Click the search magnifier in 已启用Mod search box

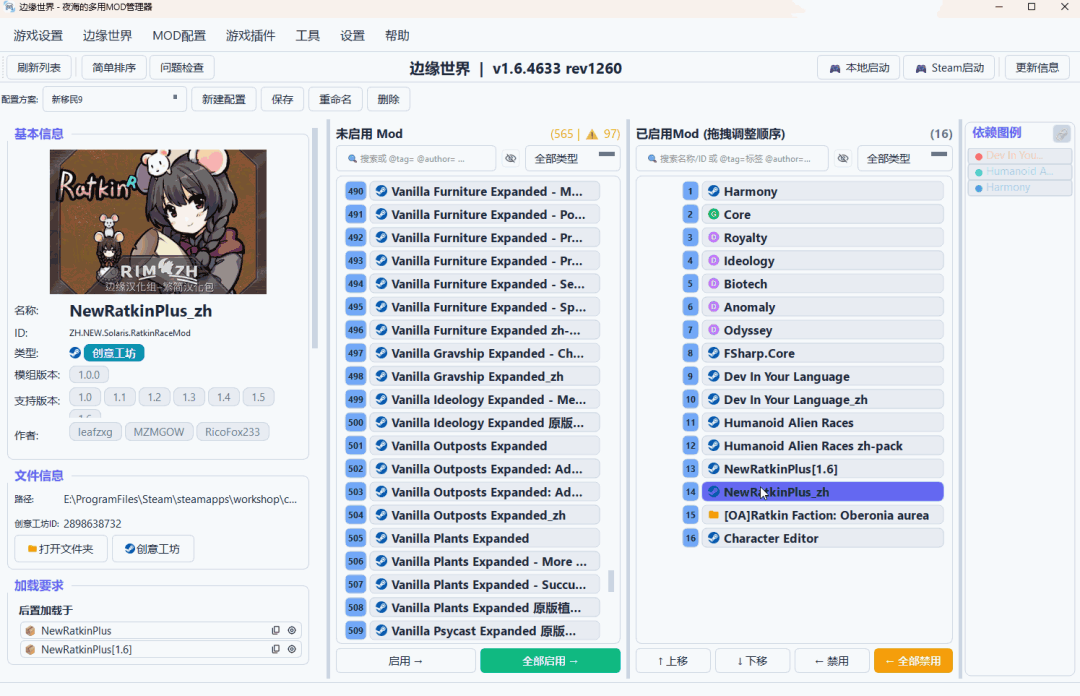click(x=652, y=158)
